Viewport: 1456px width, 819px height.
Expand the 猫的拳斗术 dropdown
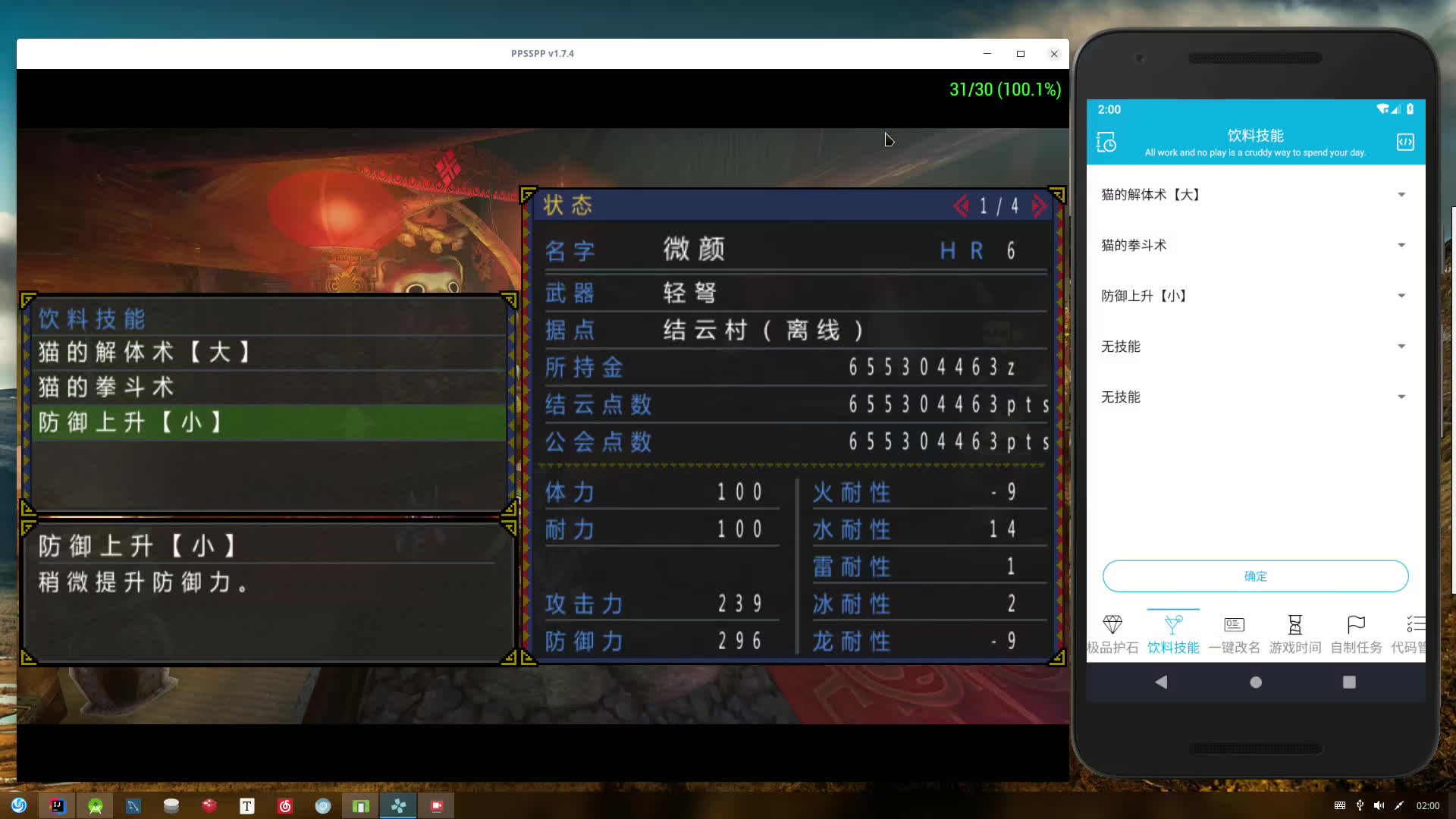point(1255,245)
